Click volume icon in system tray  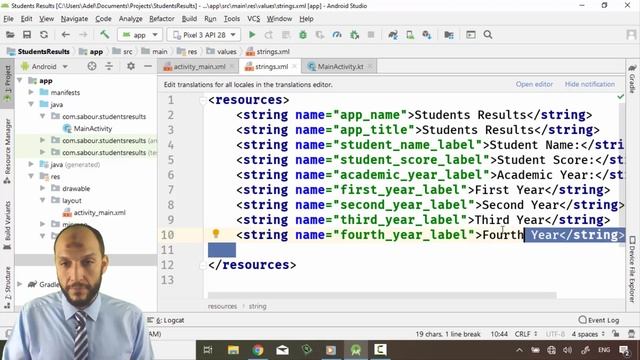click(568, 350)
